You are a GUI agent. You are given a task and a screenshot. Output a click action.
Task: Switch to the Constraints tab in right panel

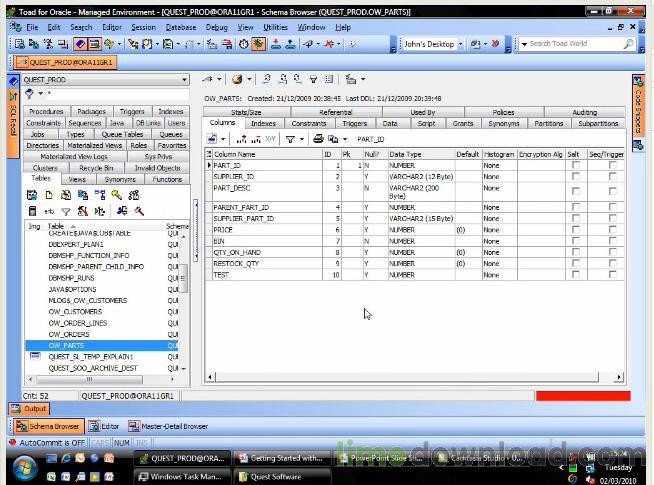(x=309, y=124)
